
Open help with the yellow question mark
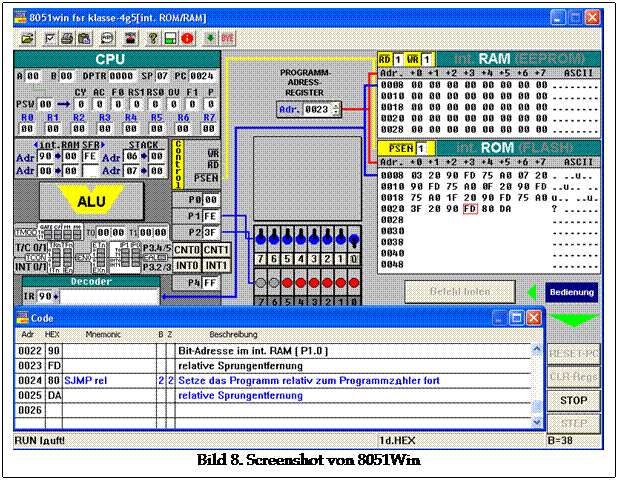click(x=153, y=39)
